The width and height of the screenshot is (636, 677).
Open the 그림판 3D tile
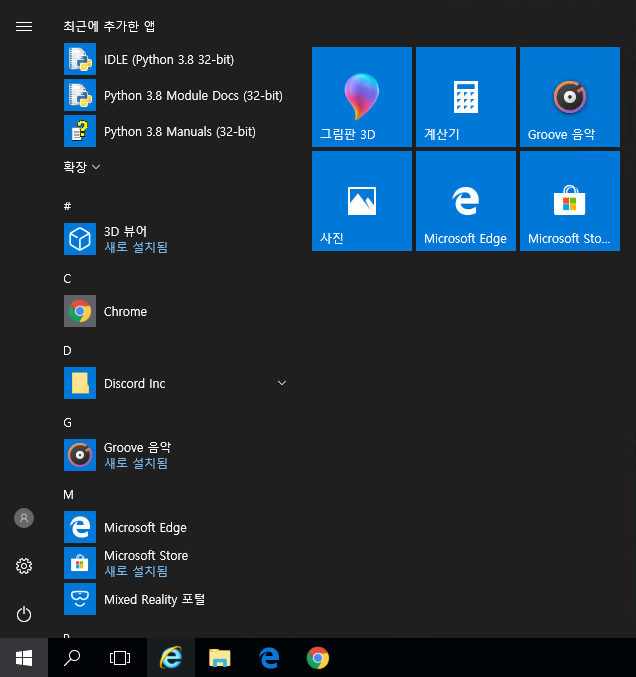tap(362, 97)
